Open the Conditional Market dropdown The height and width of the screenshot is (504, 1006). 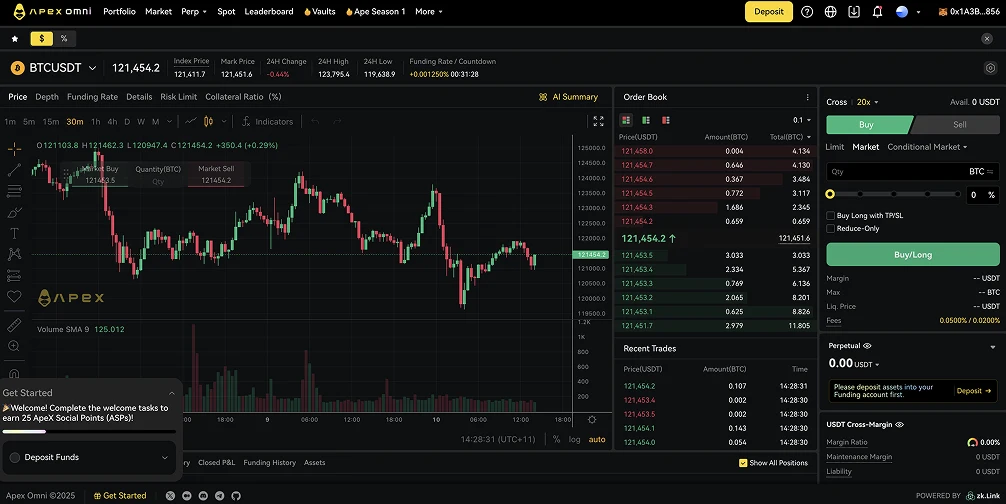coord(927,147)
